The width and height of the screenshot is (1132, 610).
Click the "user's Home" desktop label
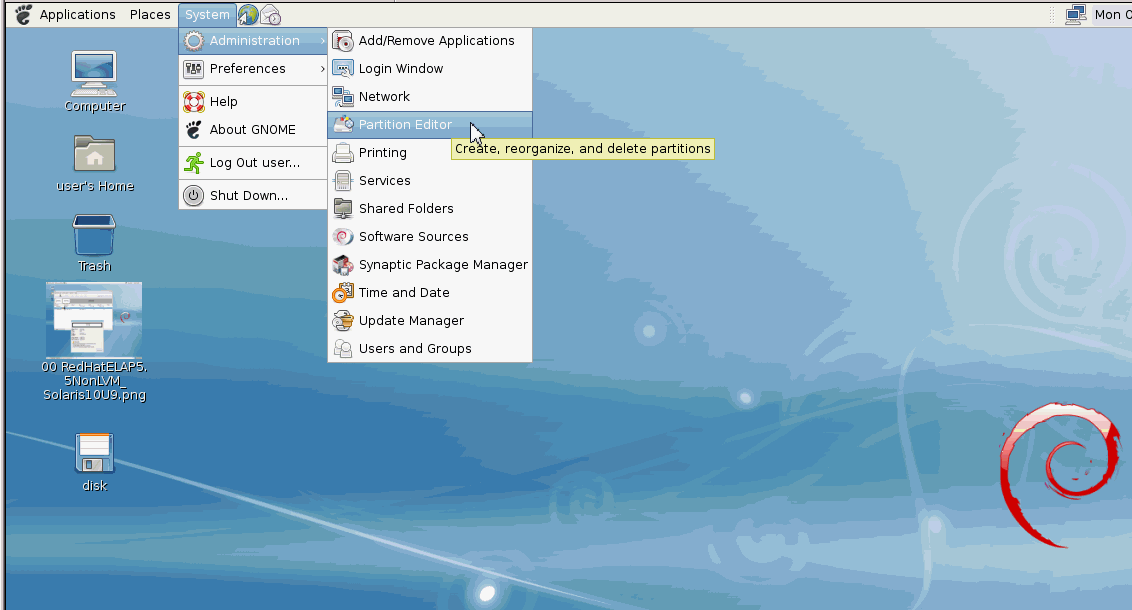pos(95,186)
